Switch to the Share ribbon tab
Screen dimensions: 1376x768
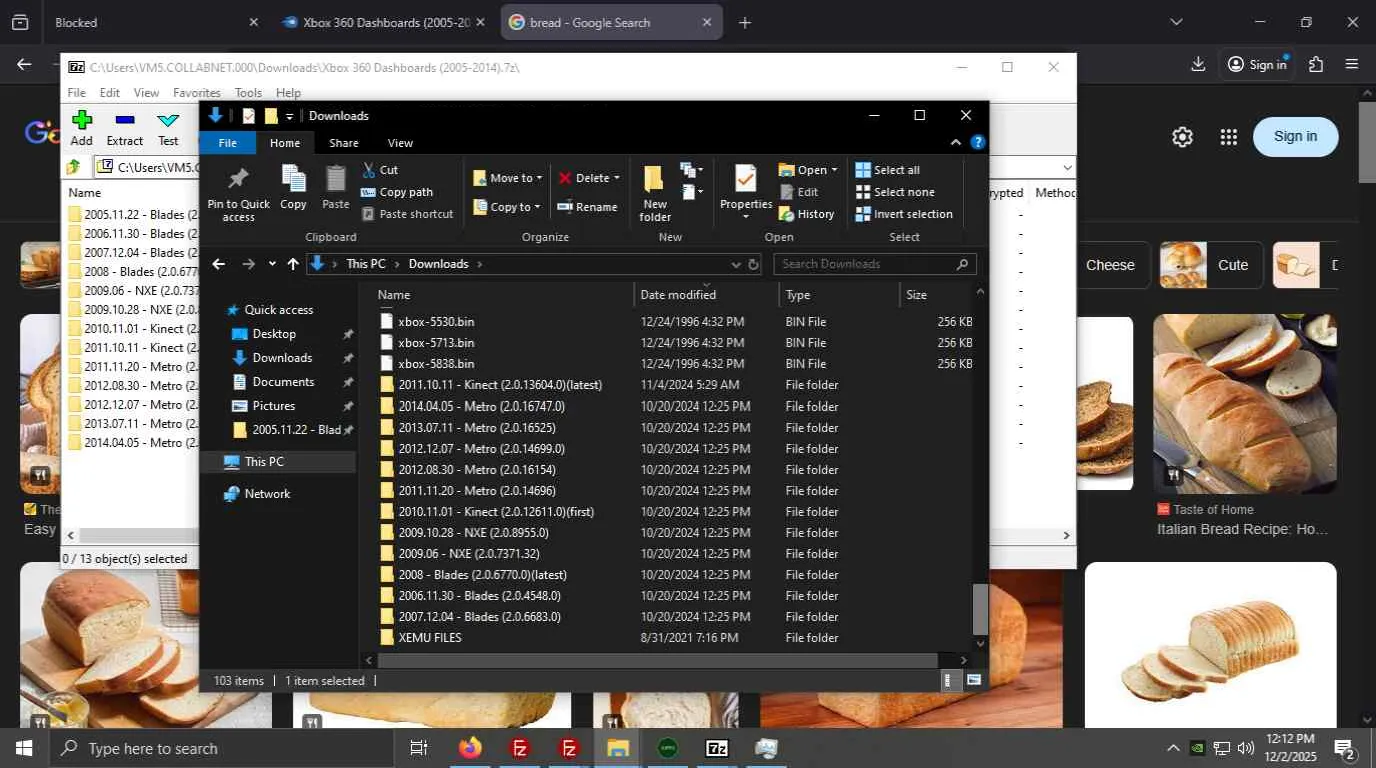tap(343, 143)
